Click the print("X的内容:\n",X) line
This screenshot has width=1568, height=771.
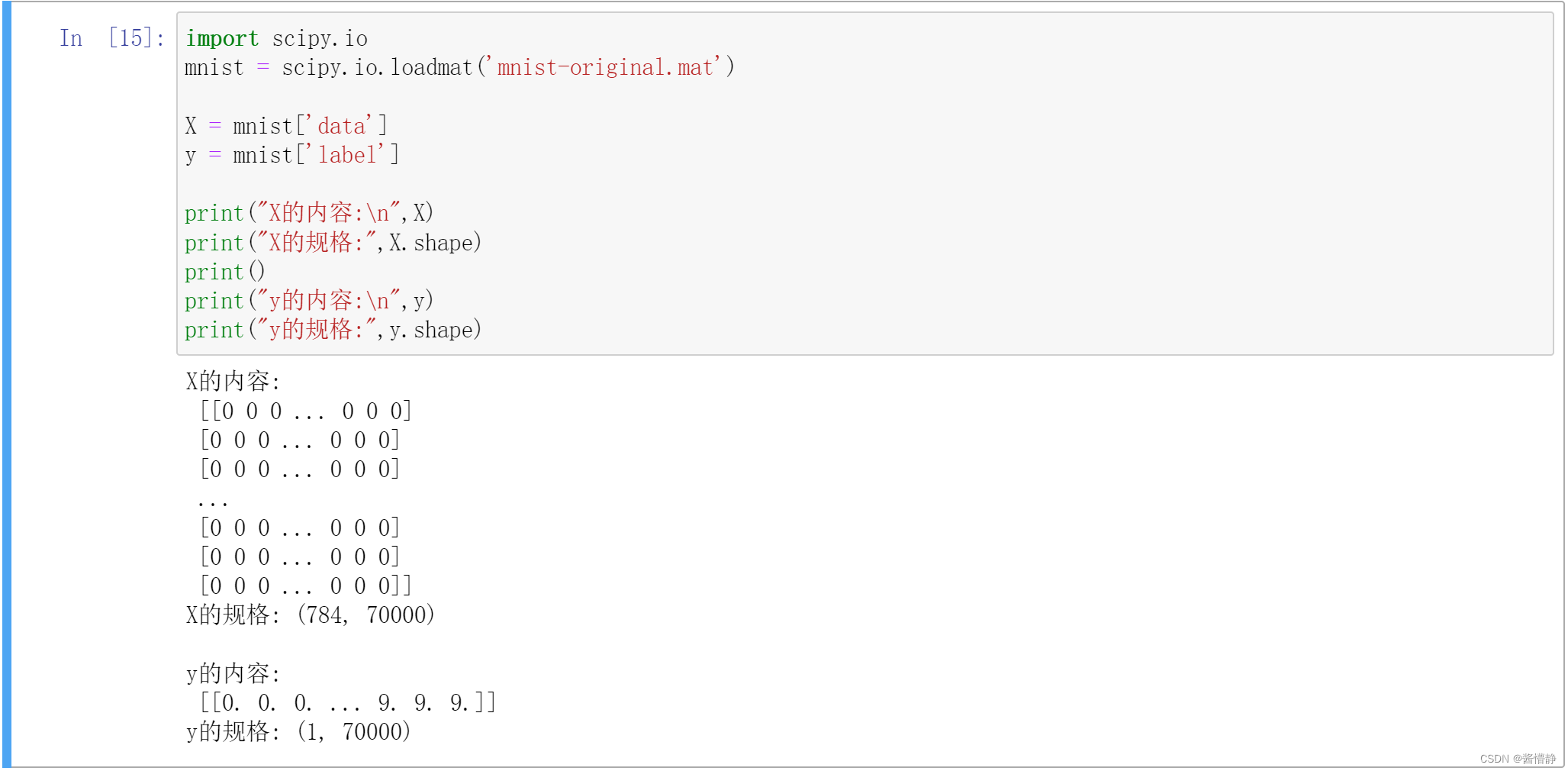309,213
